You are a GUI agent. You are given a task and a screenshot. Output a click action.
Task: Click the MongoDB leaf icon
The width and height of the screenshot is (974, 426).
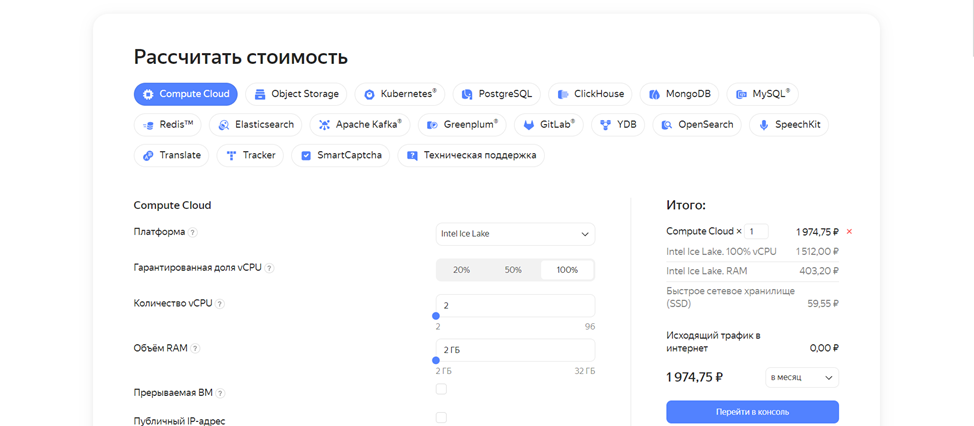click(x=654, y=94)
